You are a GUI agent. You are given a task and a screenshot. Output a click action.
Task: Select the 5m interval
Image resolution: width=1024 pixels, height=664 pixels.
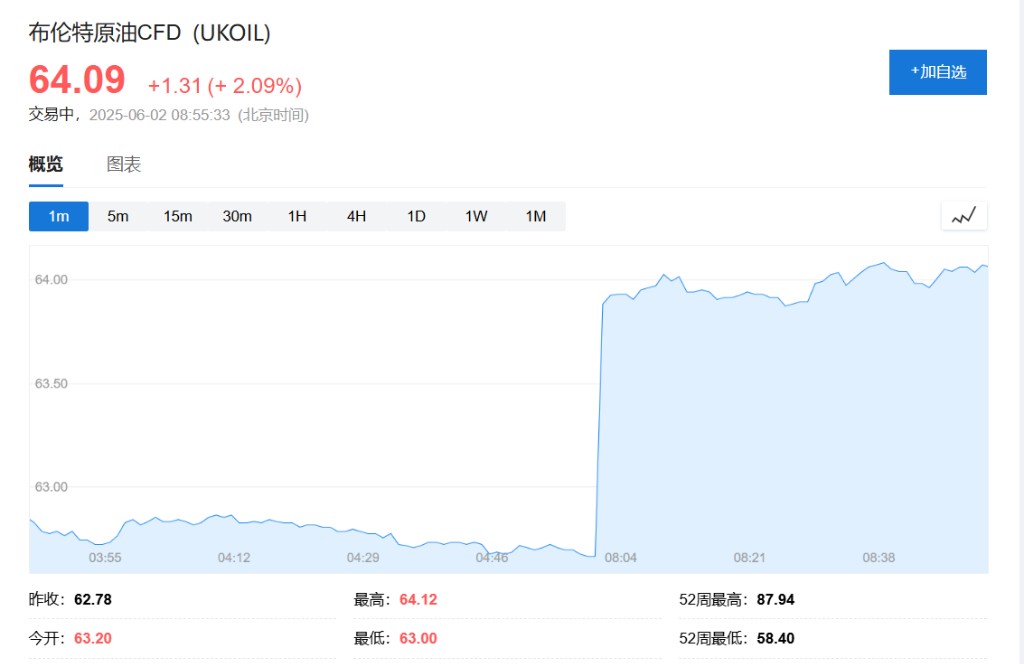[118, 216]
